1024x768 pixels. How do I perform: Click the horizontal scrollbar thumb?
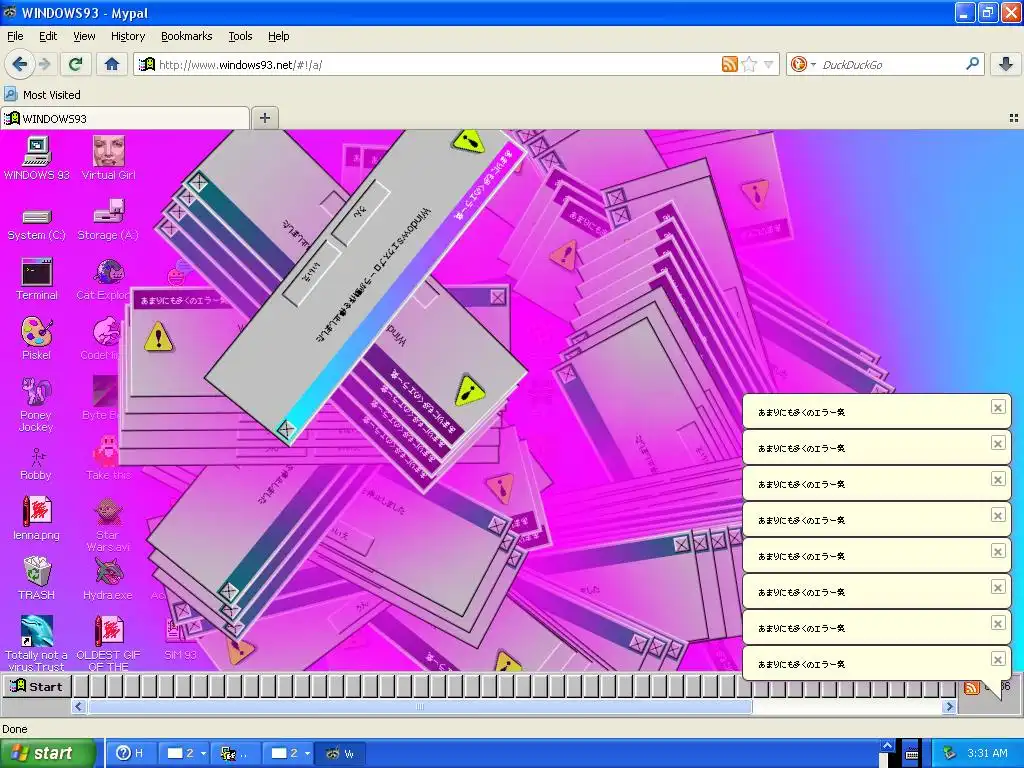(x=419, y=706)
